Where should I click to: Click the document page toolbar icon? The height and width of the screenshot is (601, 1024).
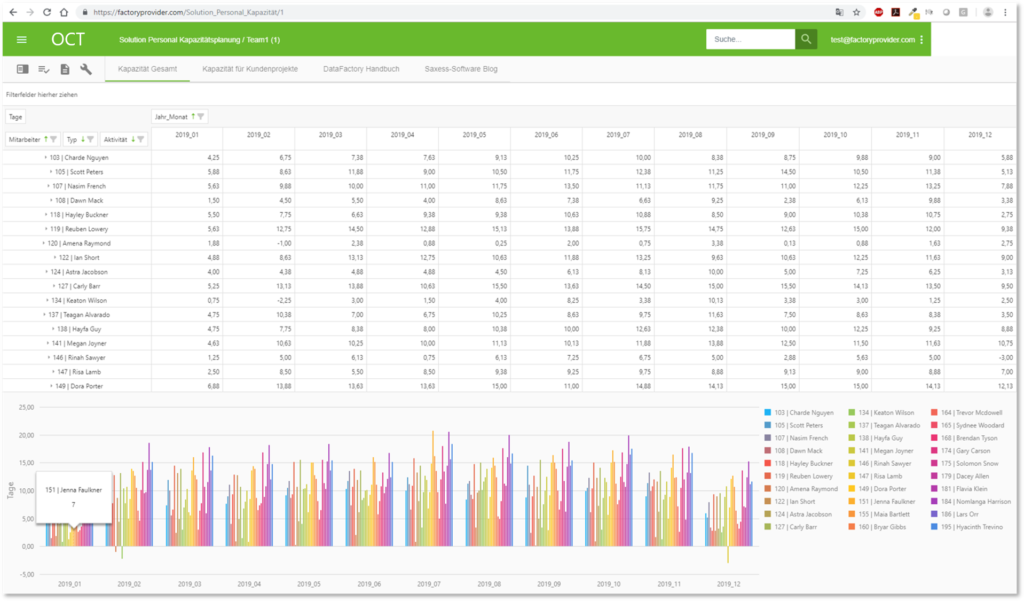65,69
